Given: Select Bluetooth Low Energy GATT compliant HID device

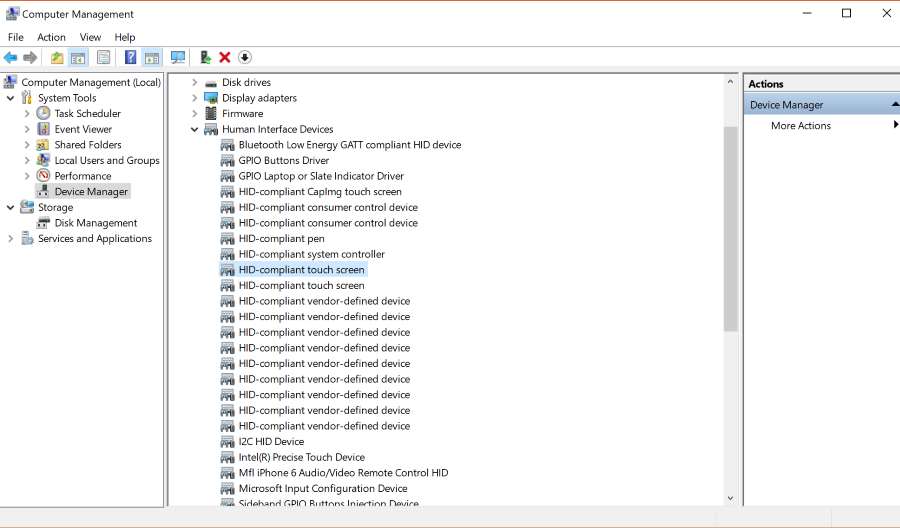Looking at the screenshot, I should [350, 145].
